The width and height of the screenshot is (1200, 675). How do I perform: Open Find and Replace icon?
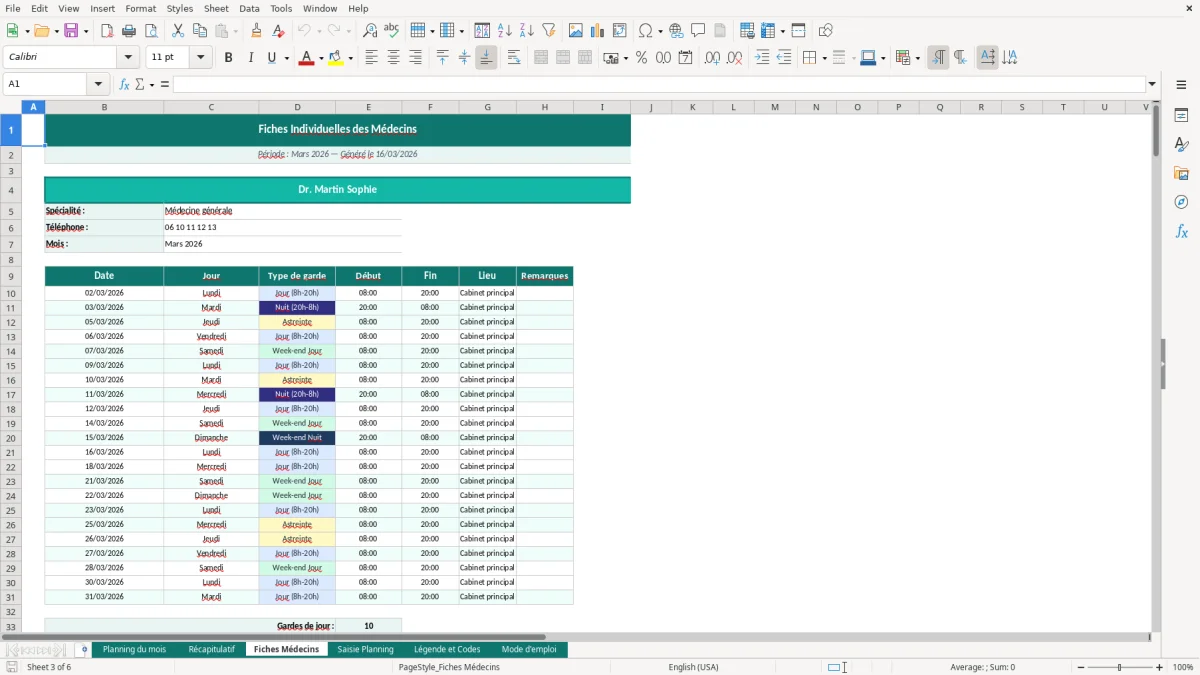click(x=370, y=31)
